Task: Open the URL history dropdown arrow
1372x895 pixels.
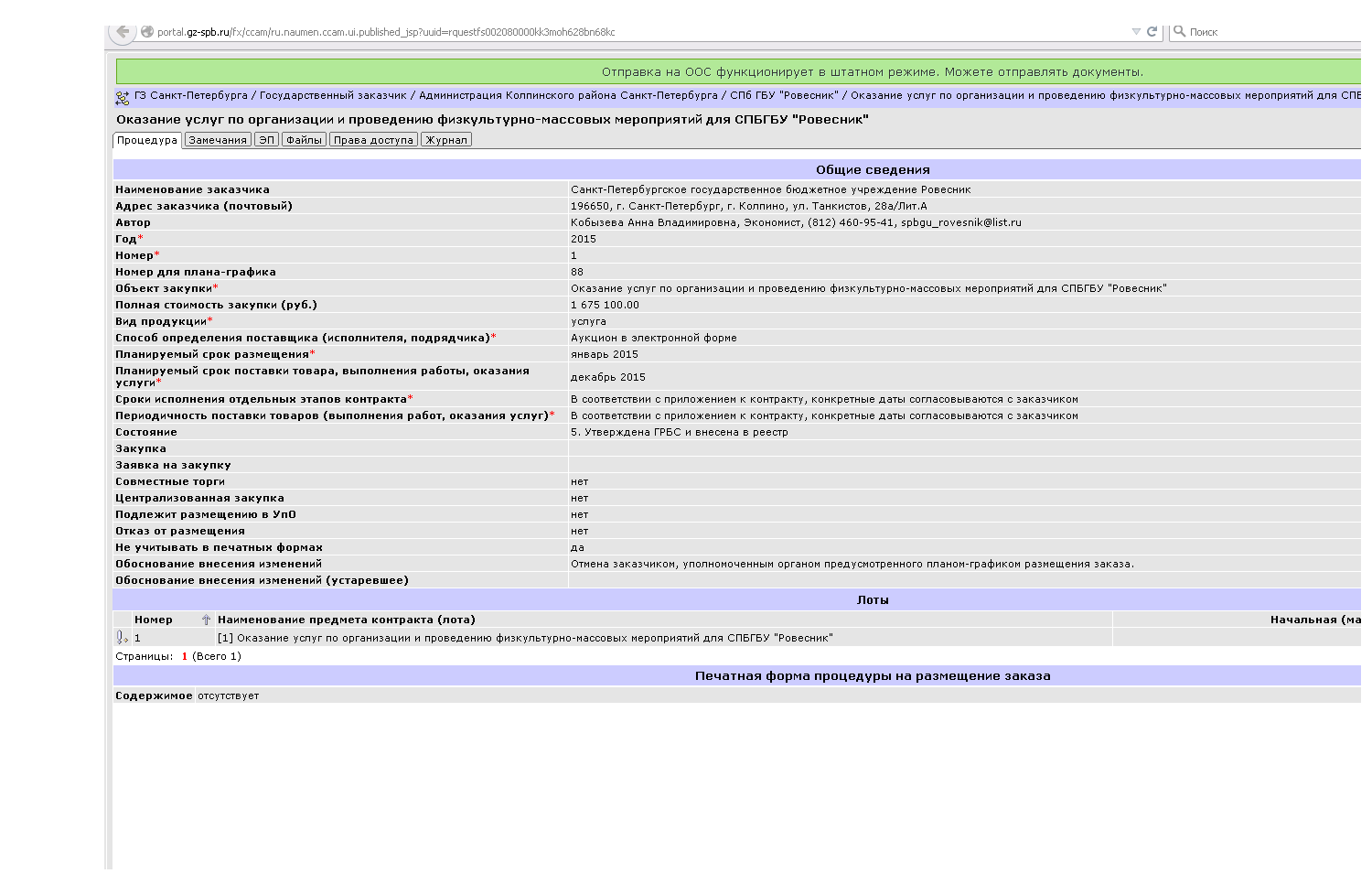Action: click(1136, 32)
